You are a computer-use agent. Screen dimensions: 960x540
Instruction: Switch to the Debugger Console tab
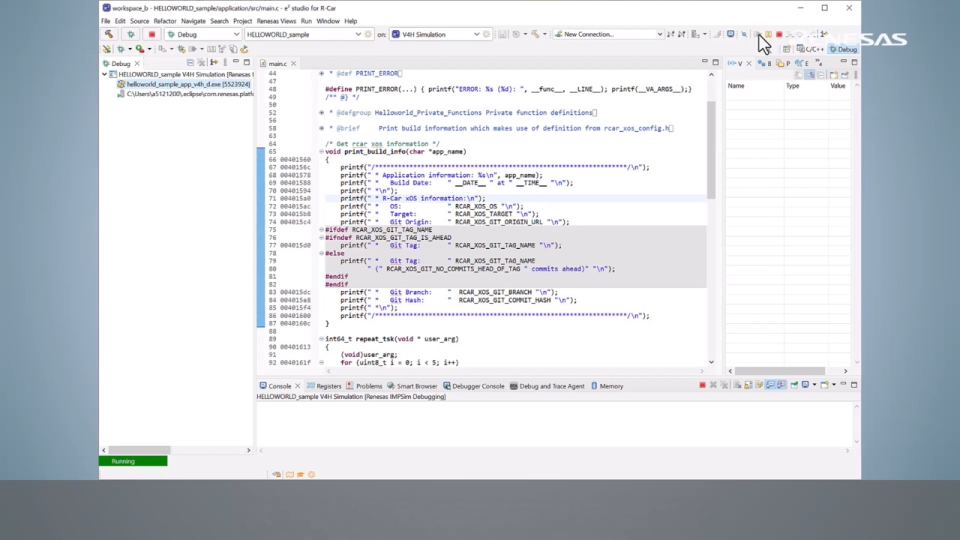click(475, 386)
